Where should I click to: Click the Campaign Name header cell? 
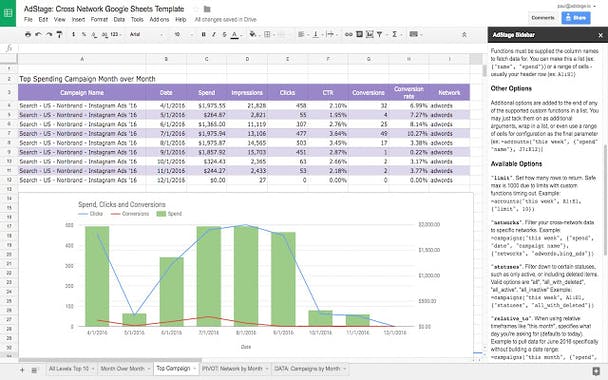(82, 93)
